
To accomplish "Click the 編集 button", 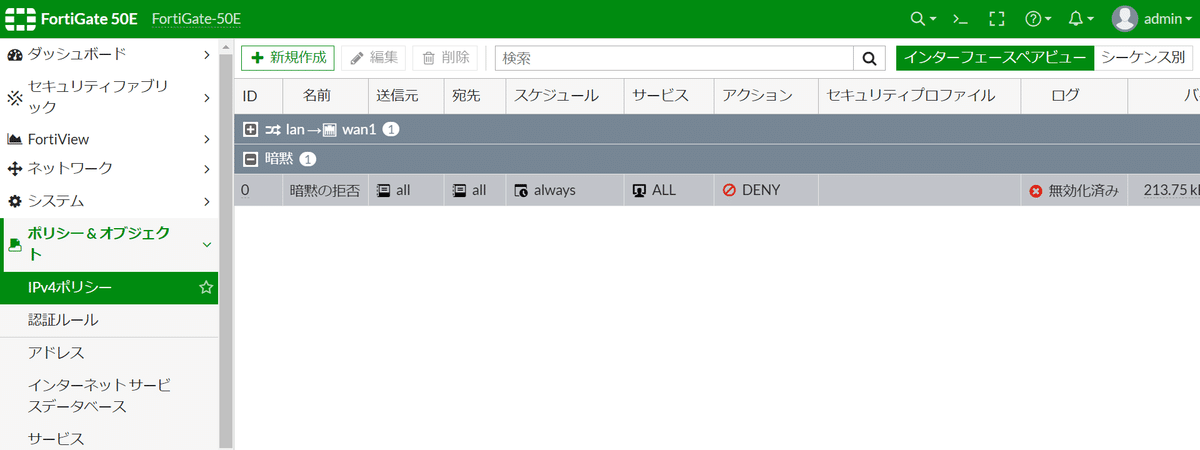I will pos(374,58).
